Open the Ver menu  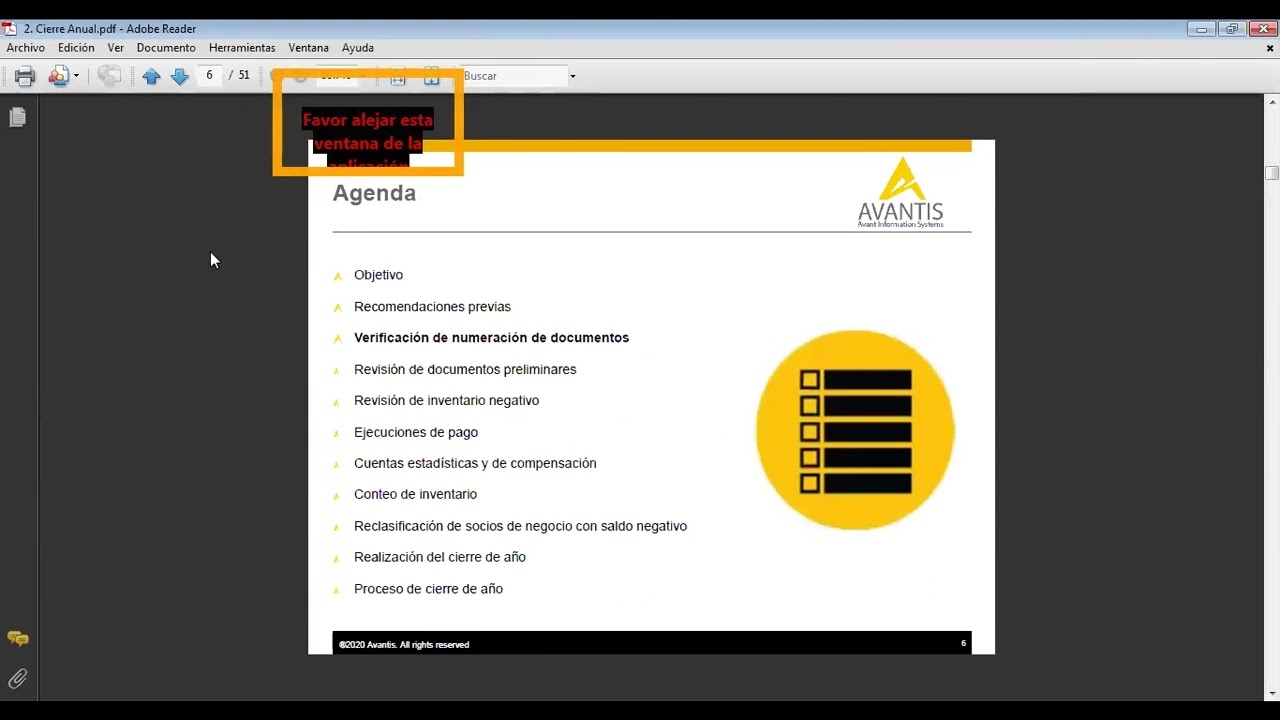tap(116, 47)
